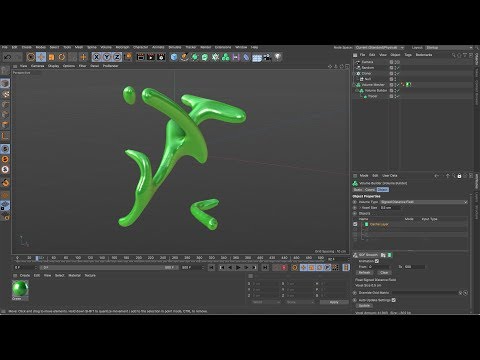Click the timeline ruler at frame 200
The height and width of the screenshot is (360, 480).
coord(139,258)
